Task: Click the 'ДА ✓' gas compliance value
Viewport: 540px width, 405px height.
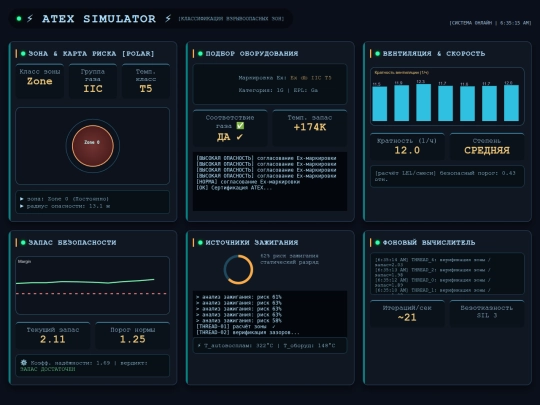Action: coord(230,137)
